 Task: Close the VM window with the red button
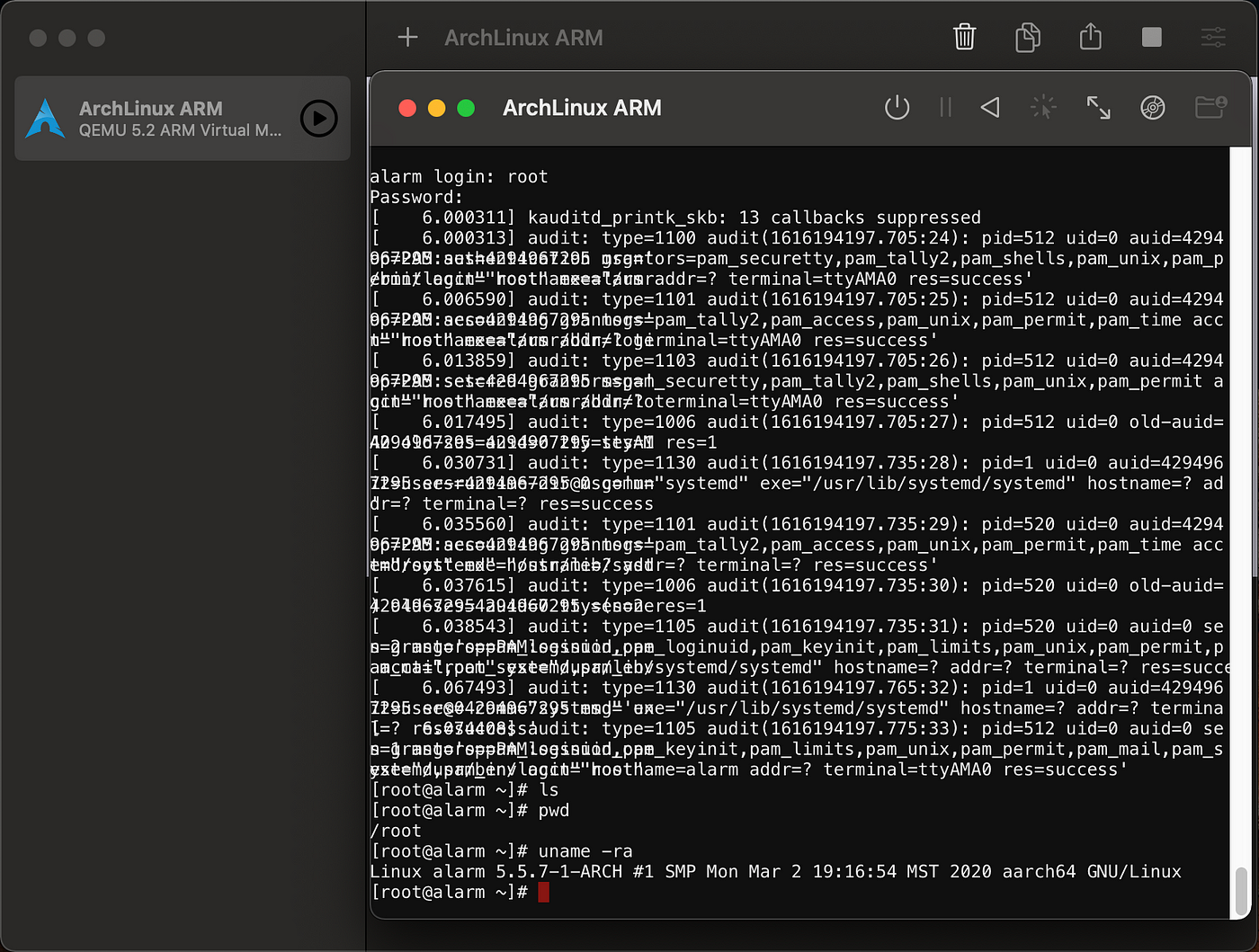point(407,108)
